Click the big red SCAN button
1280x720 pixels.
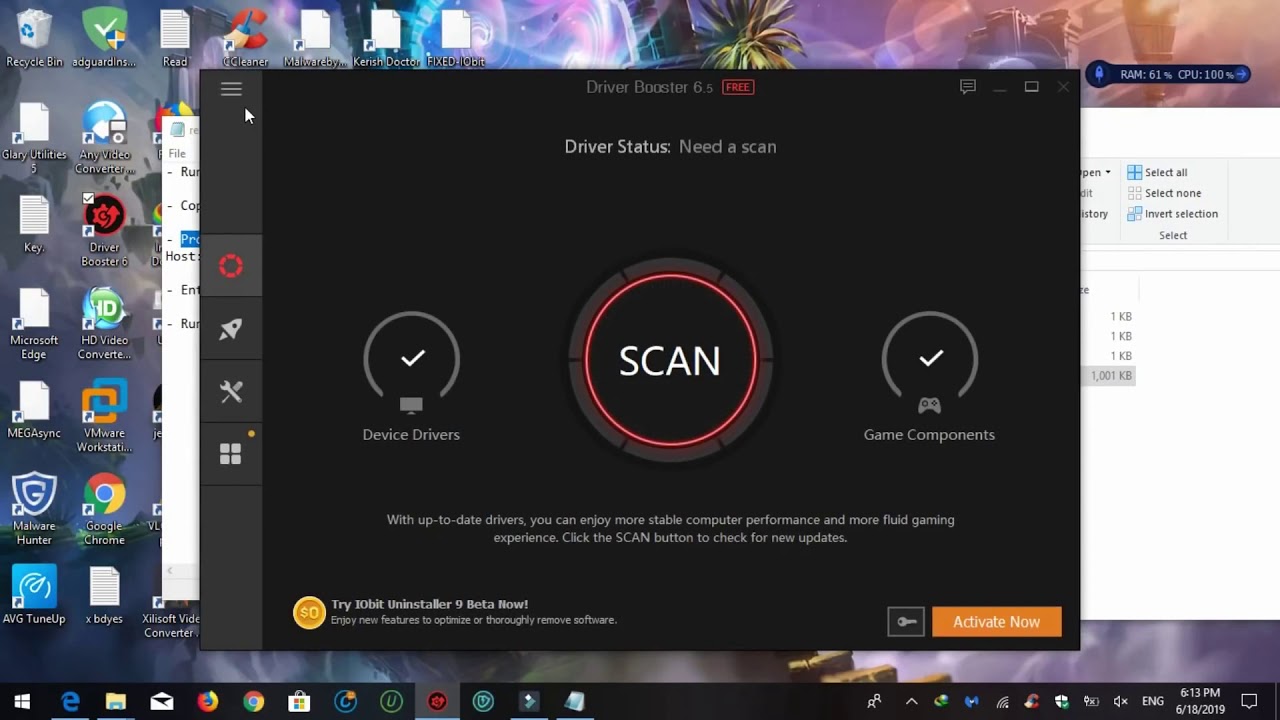click(x=670, y=361)
